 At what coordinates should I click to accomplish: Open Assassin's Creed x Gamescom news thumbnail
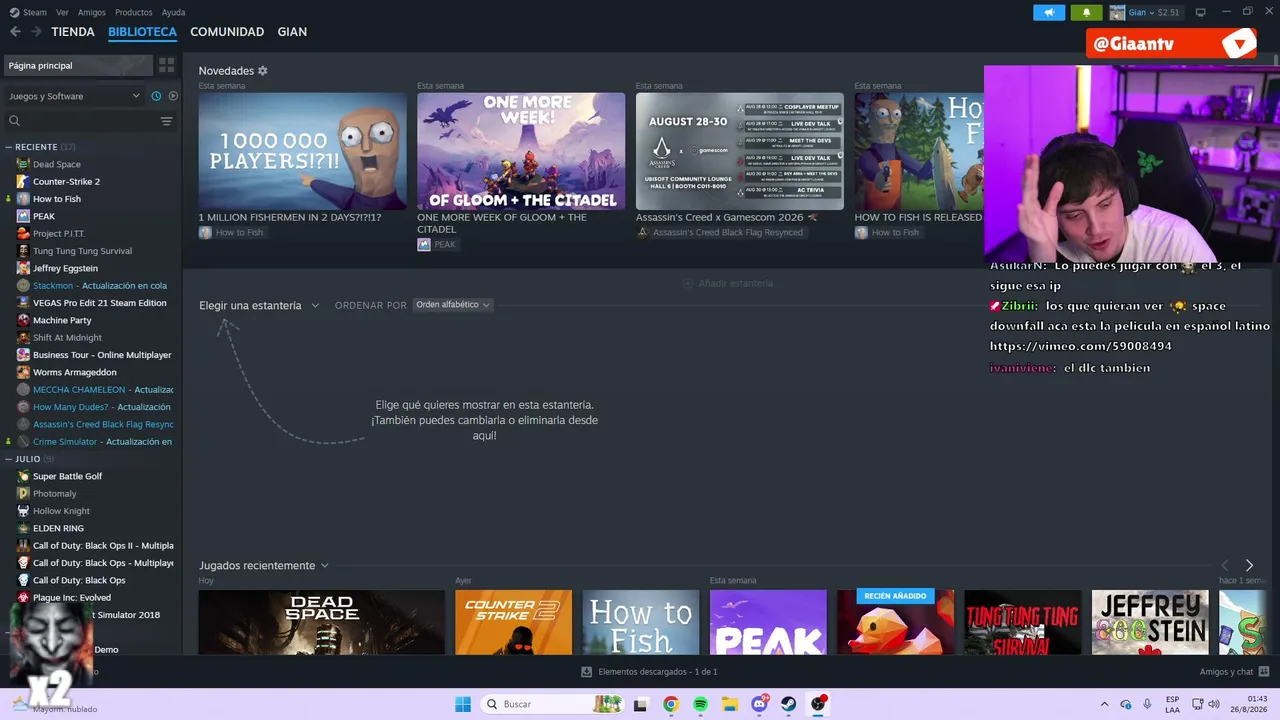click(x=740, y=151)
